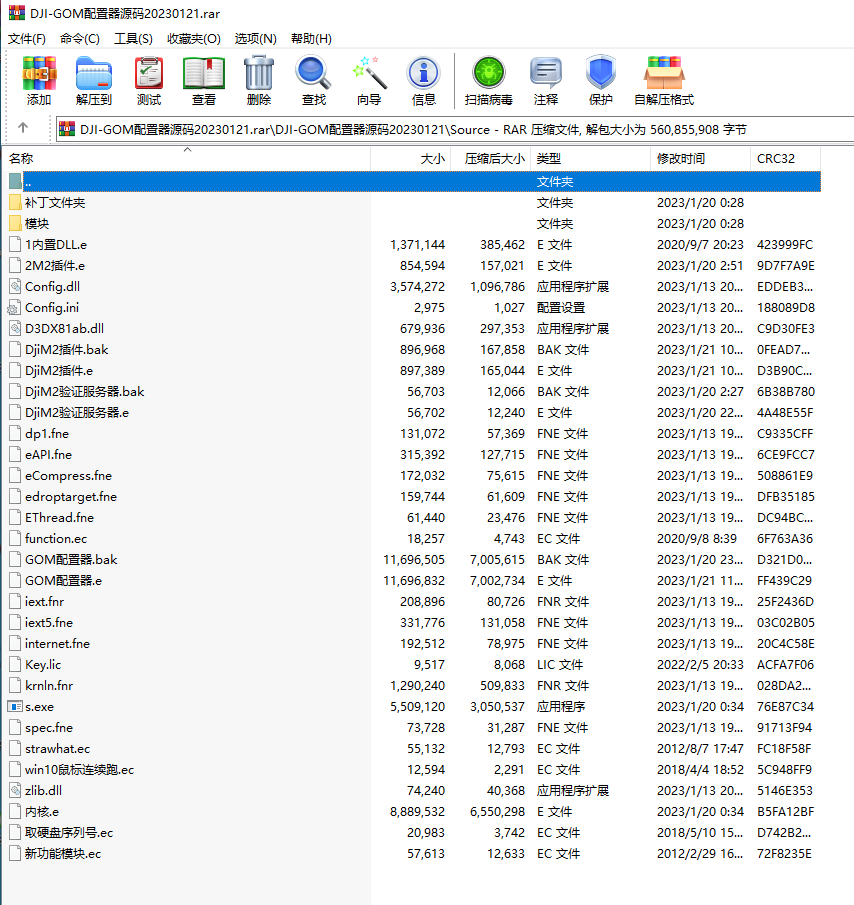Click the zlib.dll file icon
This screenshot has width=854, height=905.
coord(15,791)
